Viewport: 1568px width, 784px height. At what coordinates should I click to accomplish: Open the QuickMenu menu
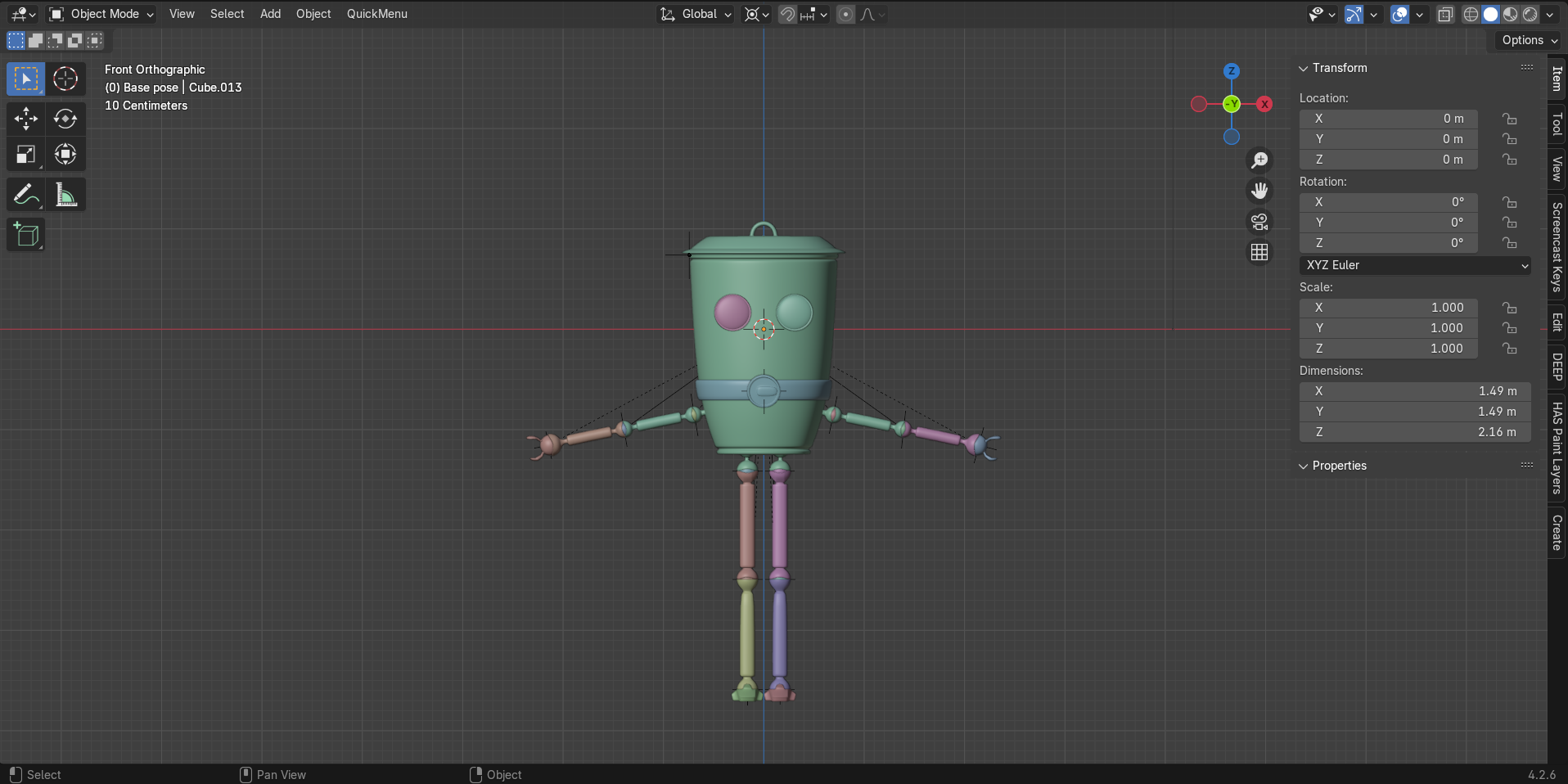377,14
